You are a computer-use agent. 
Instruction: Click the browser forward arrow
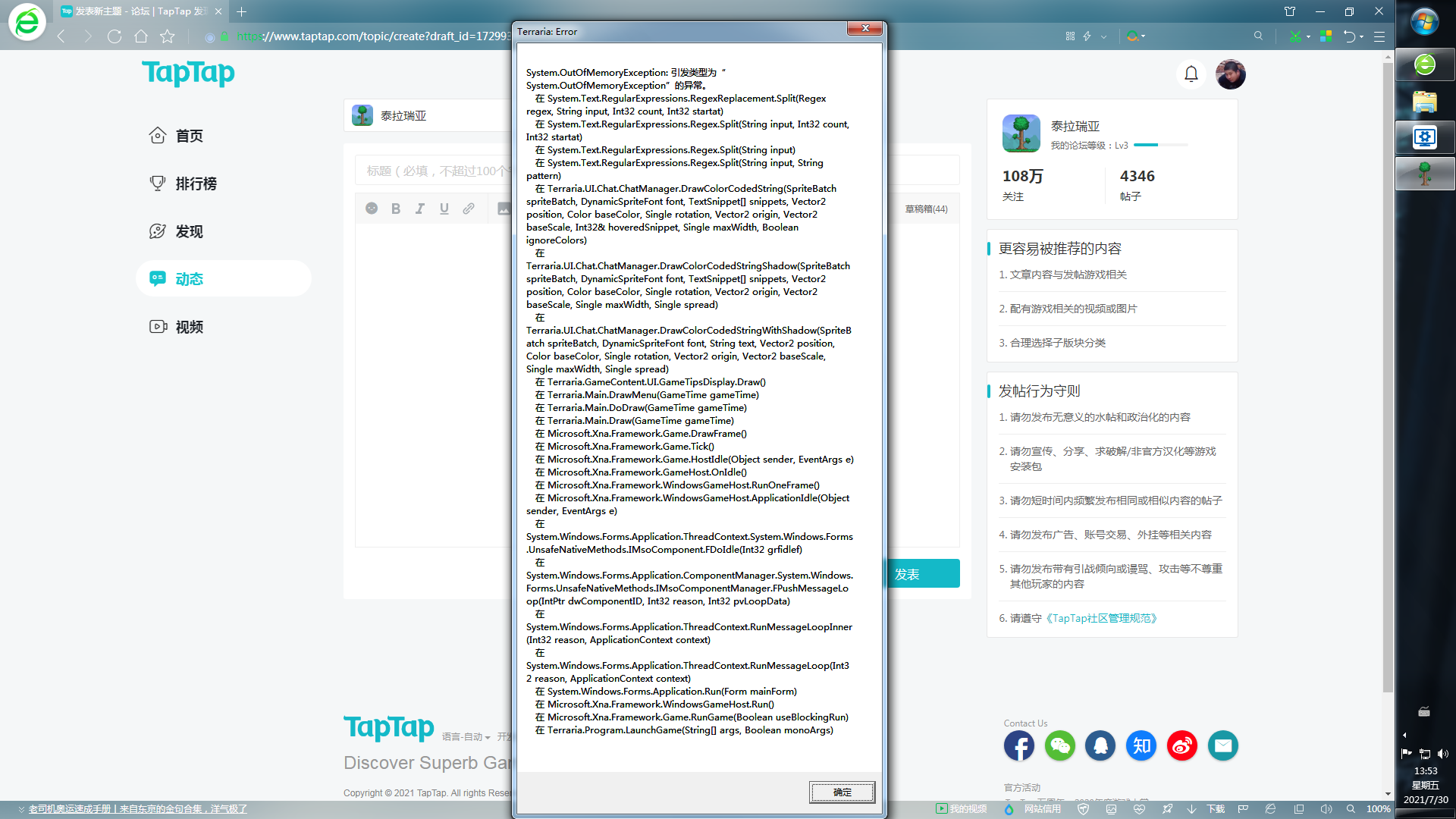[x=88, y=36]
